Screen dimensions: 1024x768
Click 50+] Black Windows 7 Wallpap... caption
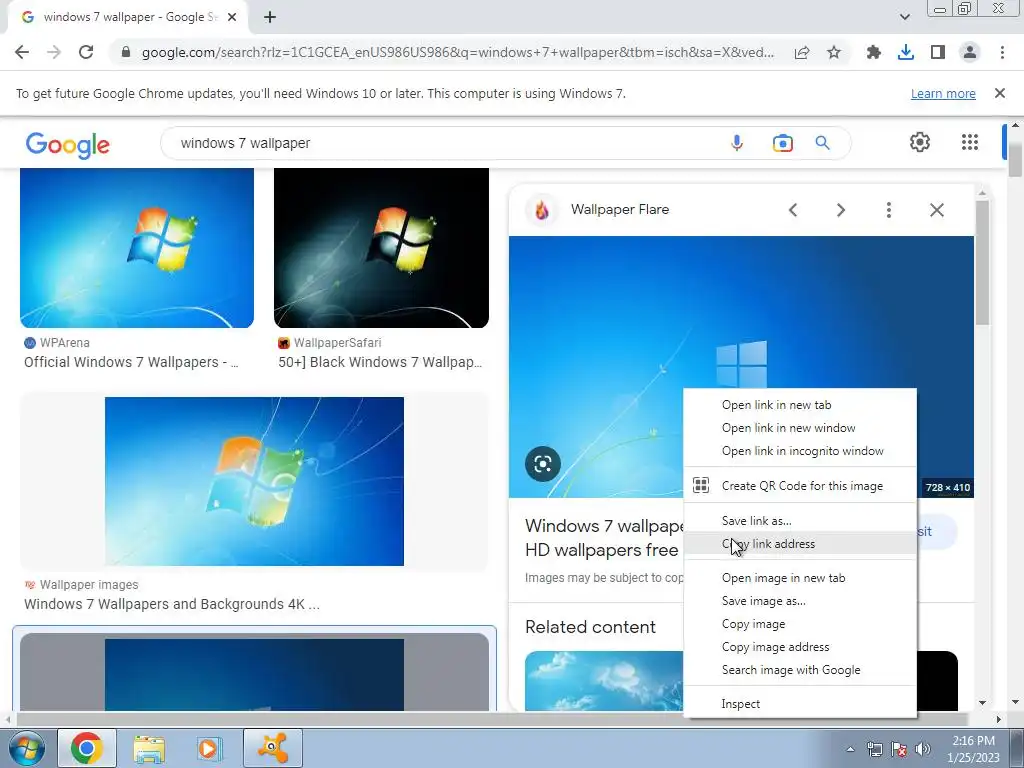[380, 362]
